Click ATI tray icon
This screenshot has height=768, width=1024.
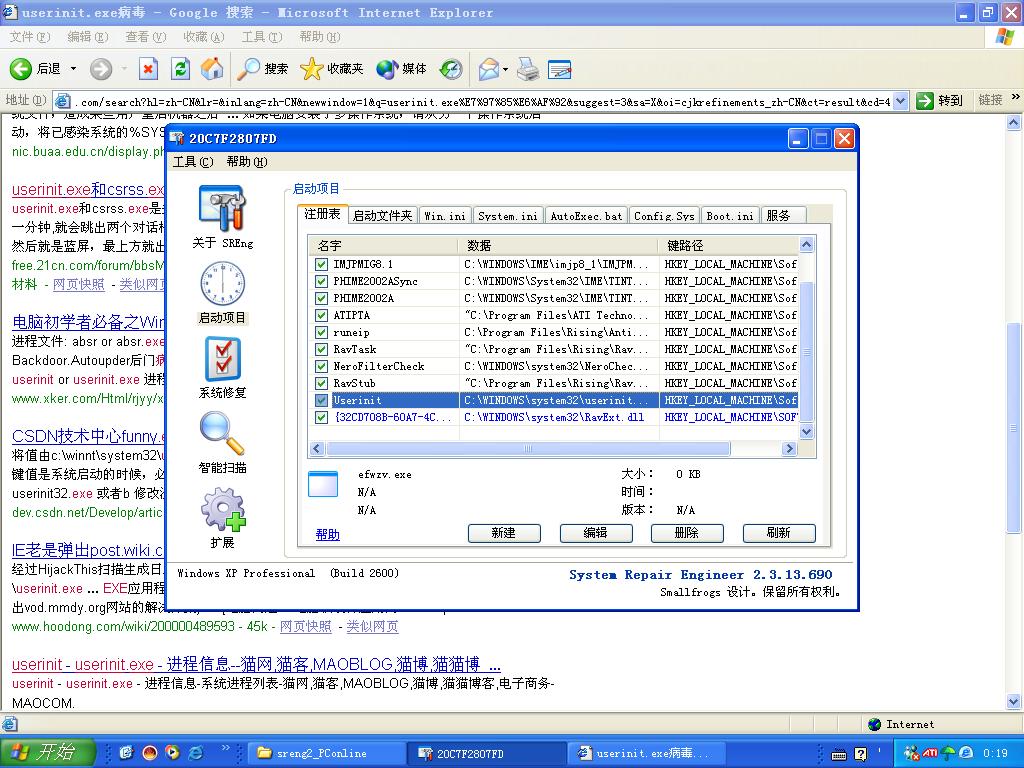tap(930, 753)
